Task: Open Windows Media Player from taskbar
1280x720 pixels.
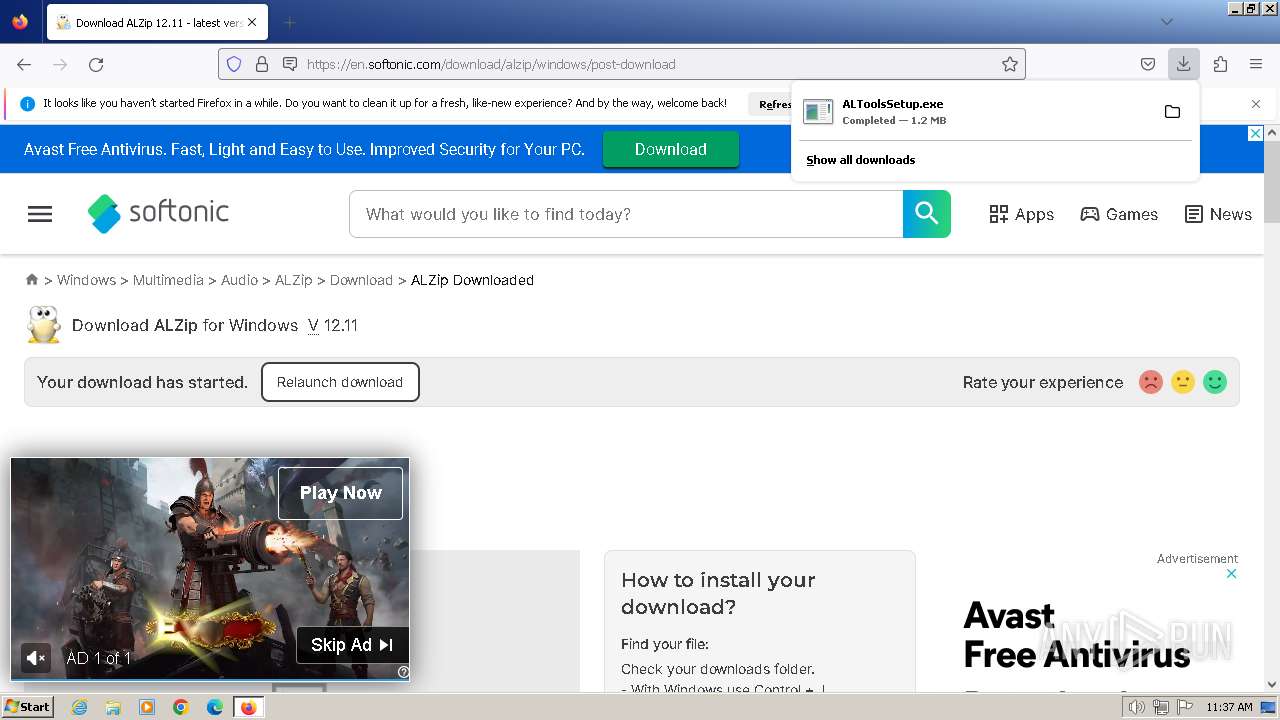Action: tap(147, 707)
